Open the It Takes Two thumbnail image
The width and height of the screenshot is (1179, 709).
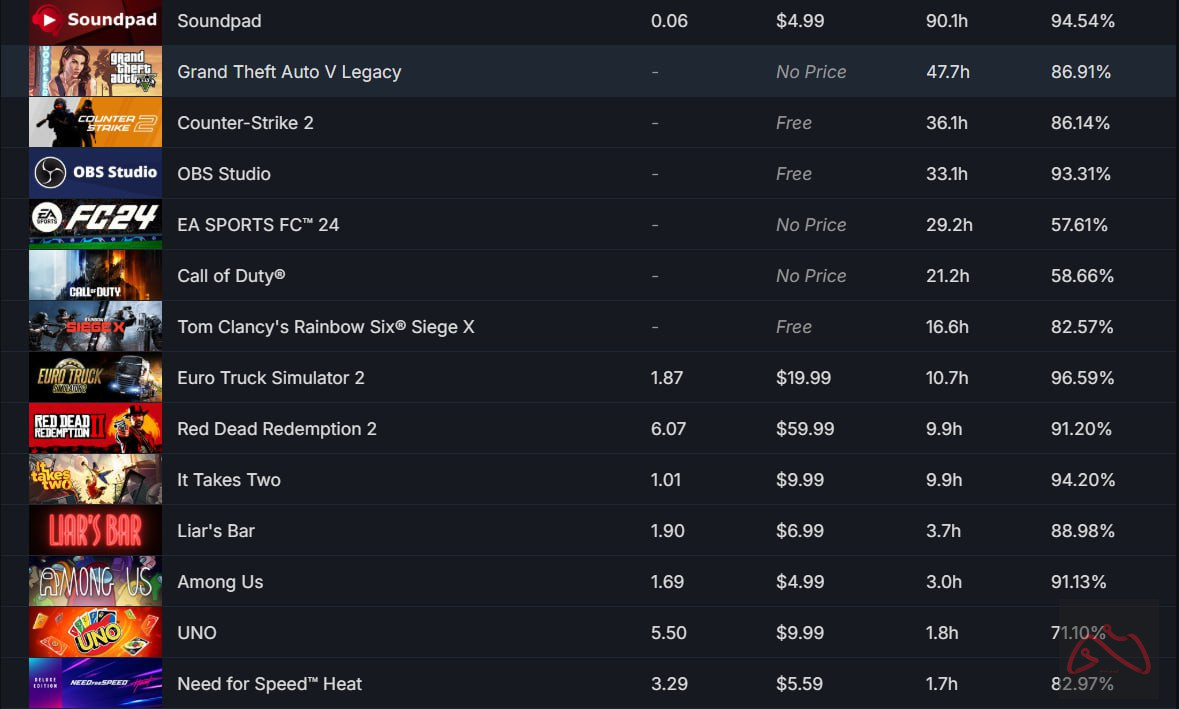tap(95, 480)
